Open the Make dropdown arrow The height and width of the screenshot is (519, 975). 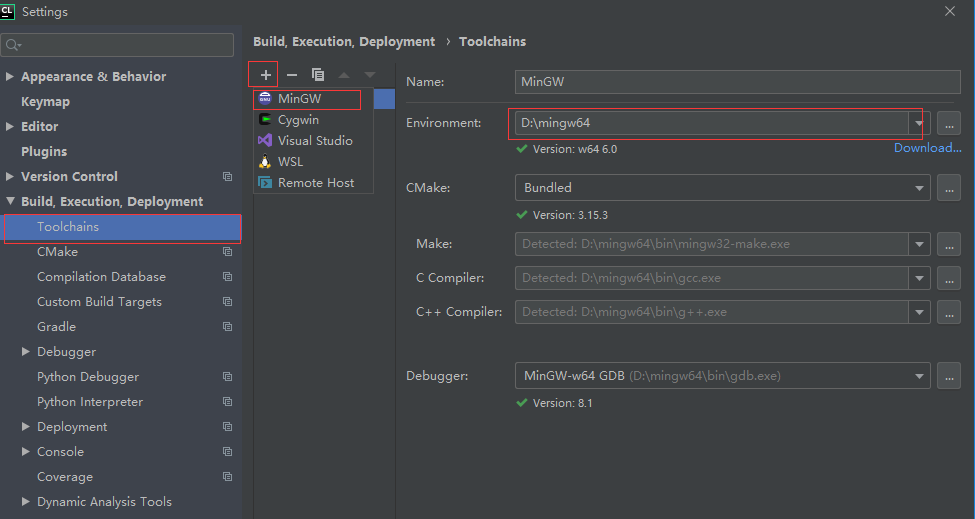(919, 244)
